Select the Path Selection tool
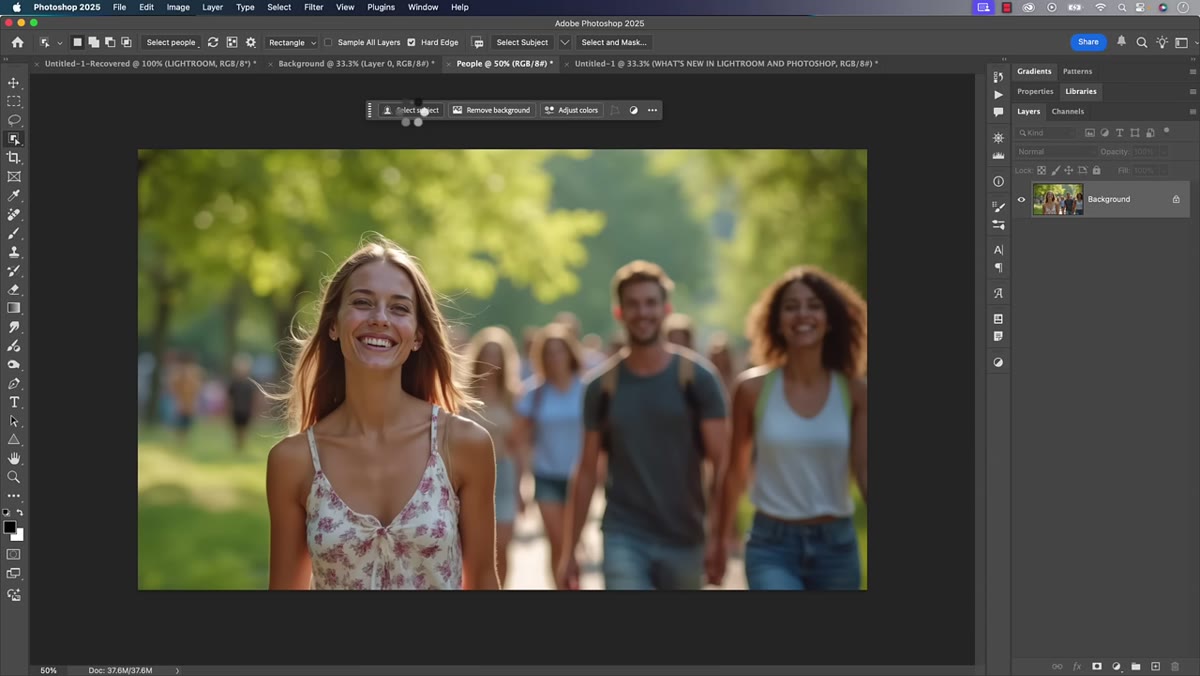This screenshot has width=1200, height=676. point(14,421)
